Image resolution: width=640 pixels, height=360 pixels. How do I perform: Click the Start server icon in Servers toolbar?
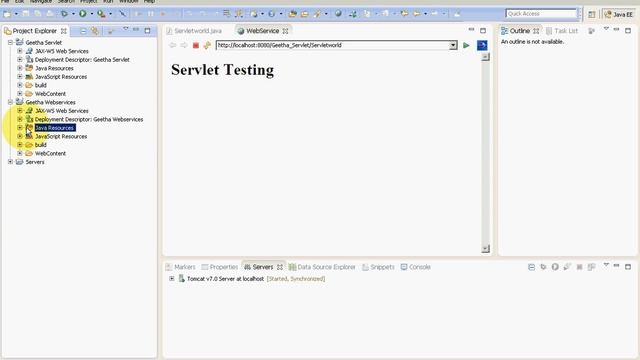(x=555, y=267)
